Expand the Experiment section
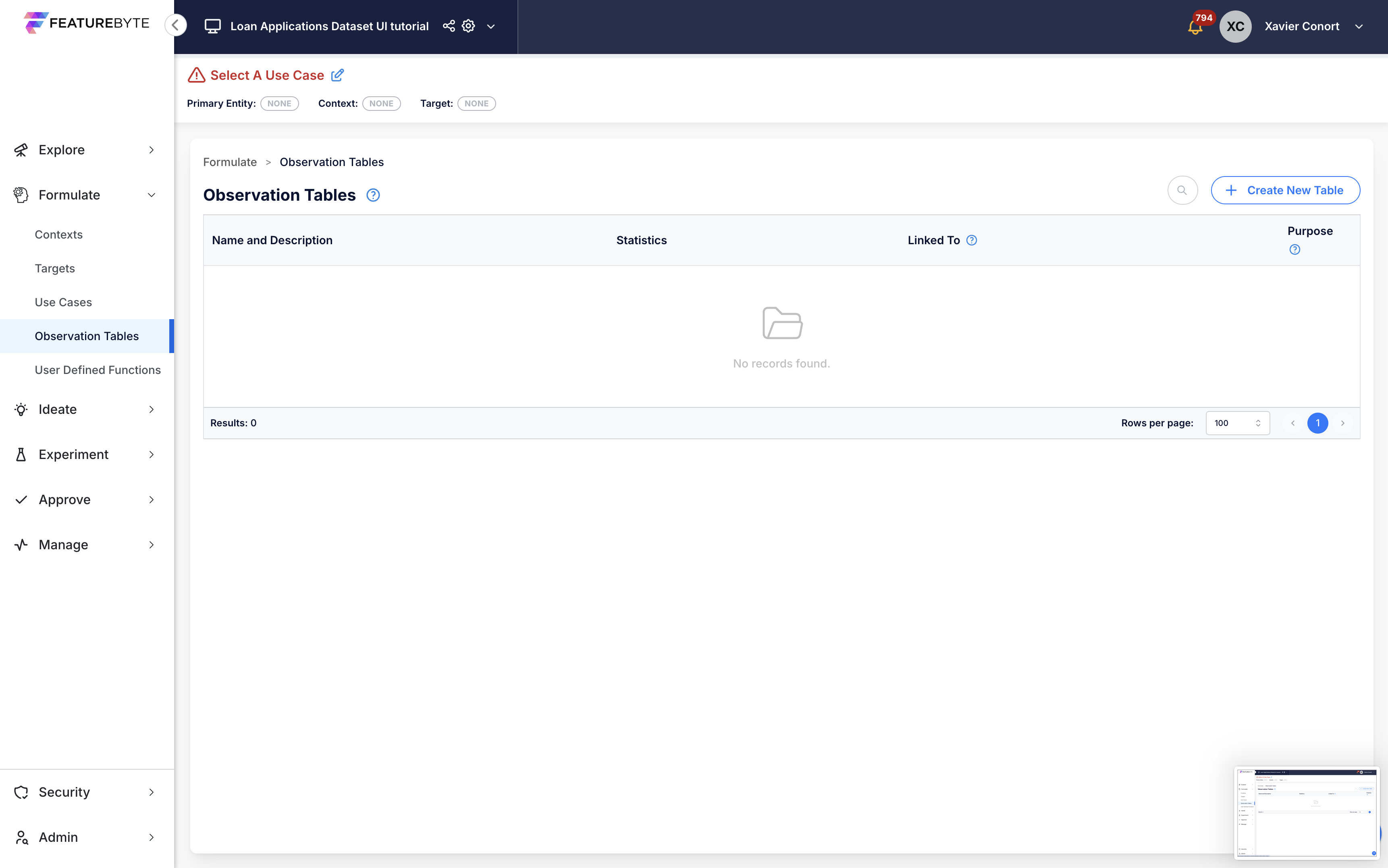Screen dimensions: 1388x868 (87, 454)
